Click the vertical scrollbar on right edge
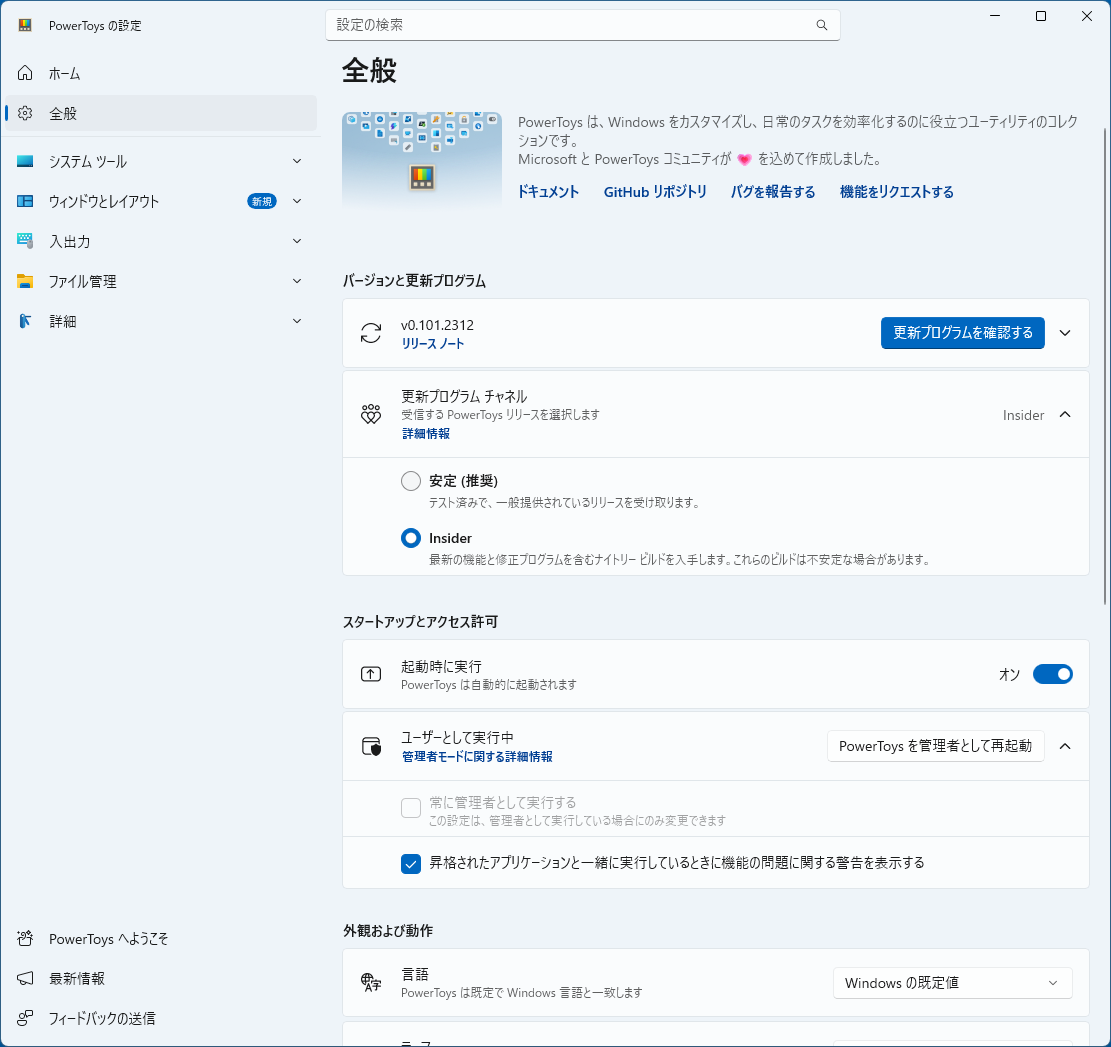1111x1047 pixels. [x=1105, y=366]
